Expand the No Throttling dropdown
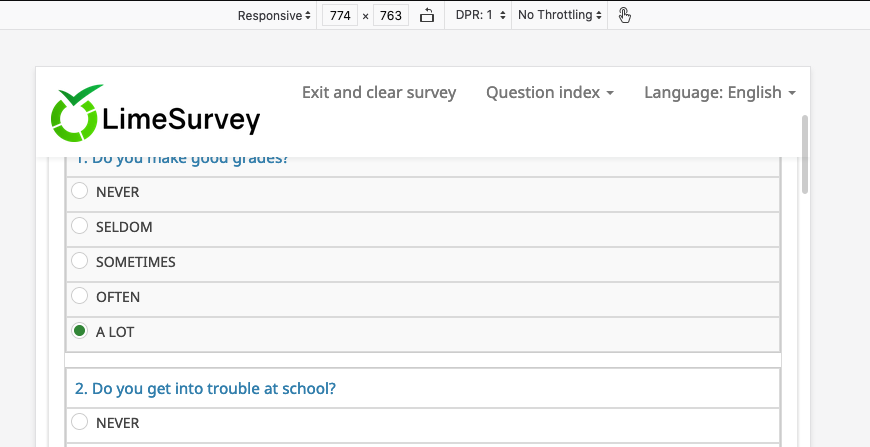870x447 pixels. (x=560, y=15)
